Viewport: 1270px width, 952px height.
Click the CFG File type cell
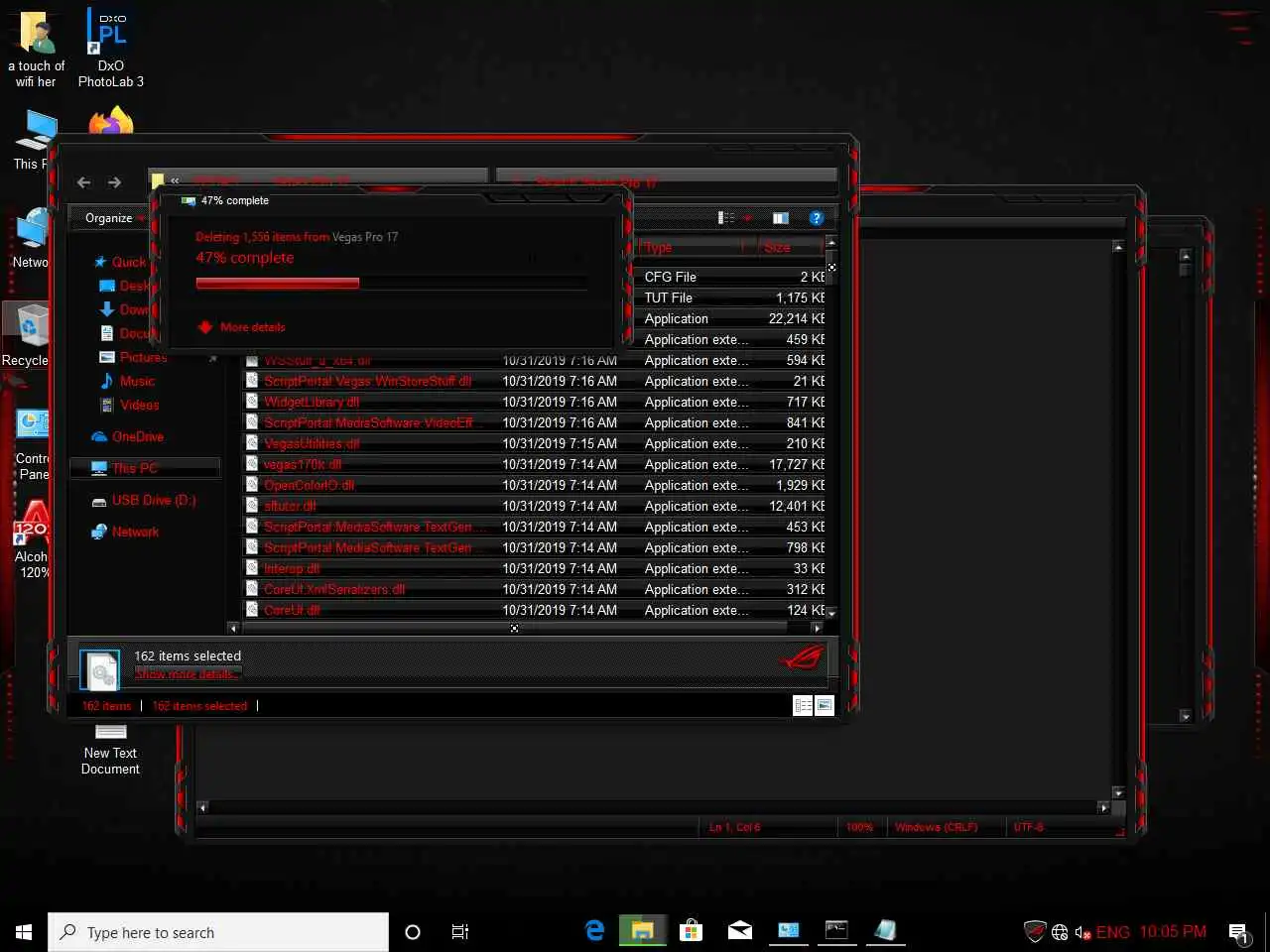click(x=670, y=277)
